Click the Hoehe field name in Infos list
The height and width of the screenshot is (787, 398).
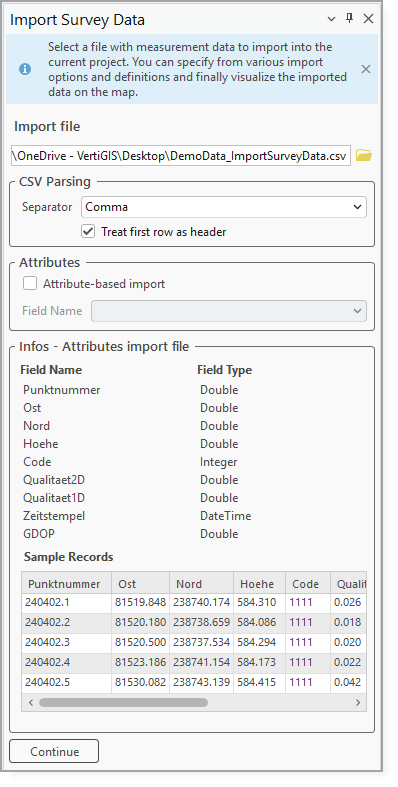pyautogui.click(x=40, y=444)
